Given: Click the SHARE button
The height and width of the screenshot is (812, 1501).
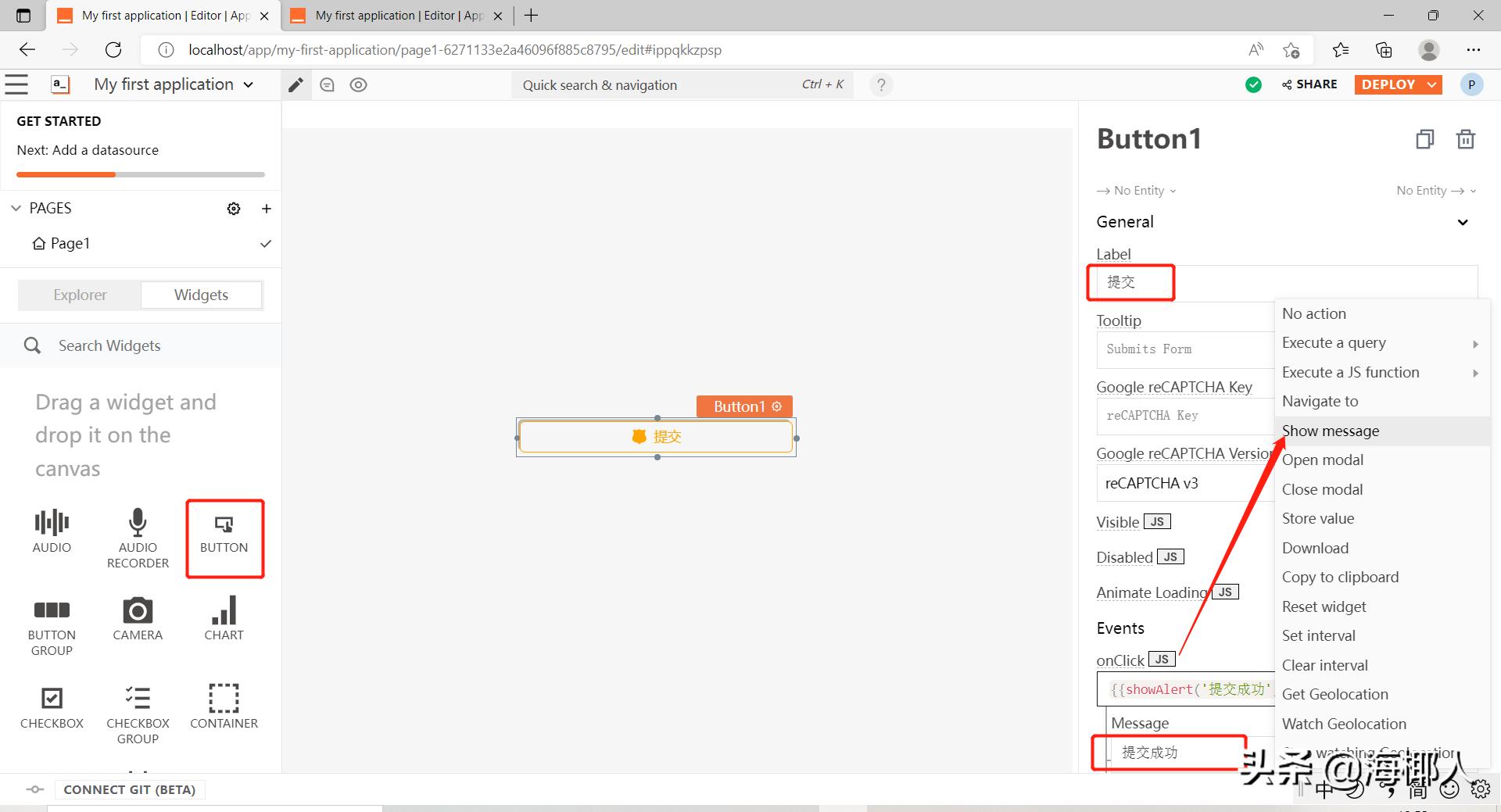Looking at the screenshot, I should (x=1309, y=84).
